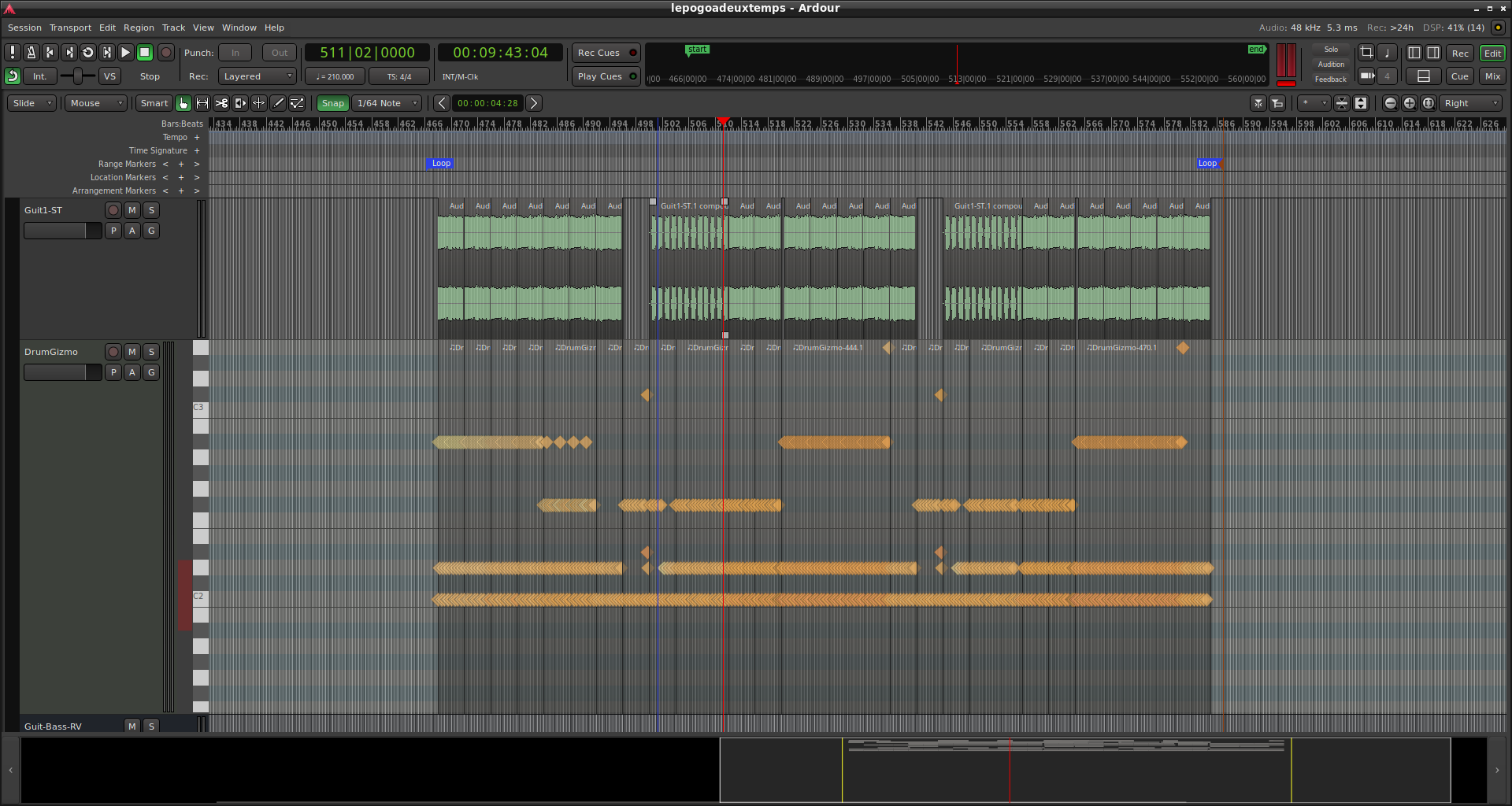
Task: Click the global record-arm button
Action: (x=165, y=53)
